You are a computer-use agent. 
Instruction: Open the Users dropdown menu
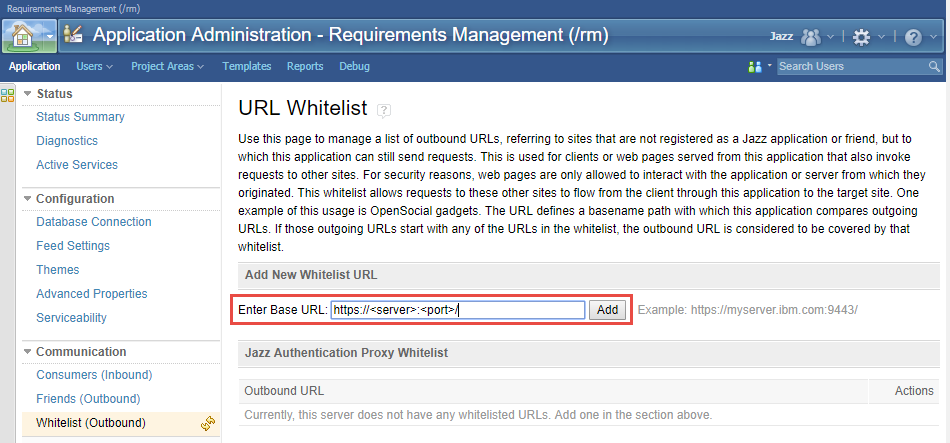coord(94,67)
